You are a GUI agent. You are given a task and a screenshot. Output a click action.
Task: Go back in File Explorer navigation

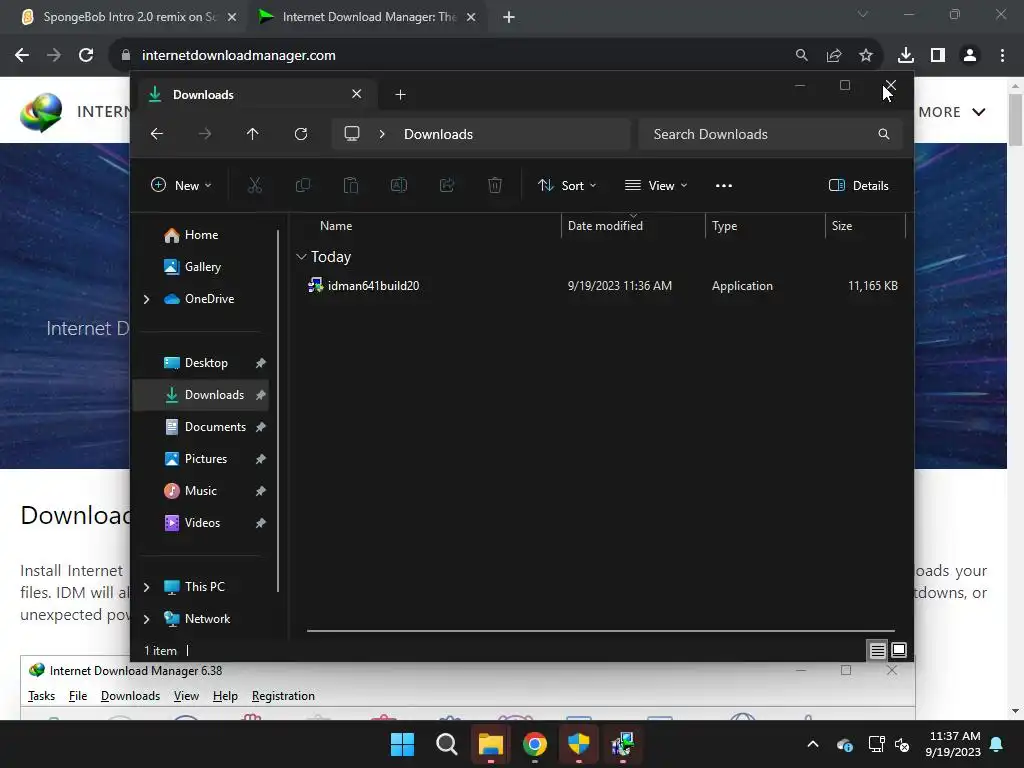click(x=157, y=134)
